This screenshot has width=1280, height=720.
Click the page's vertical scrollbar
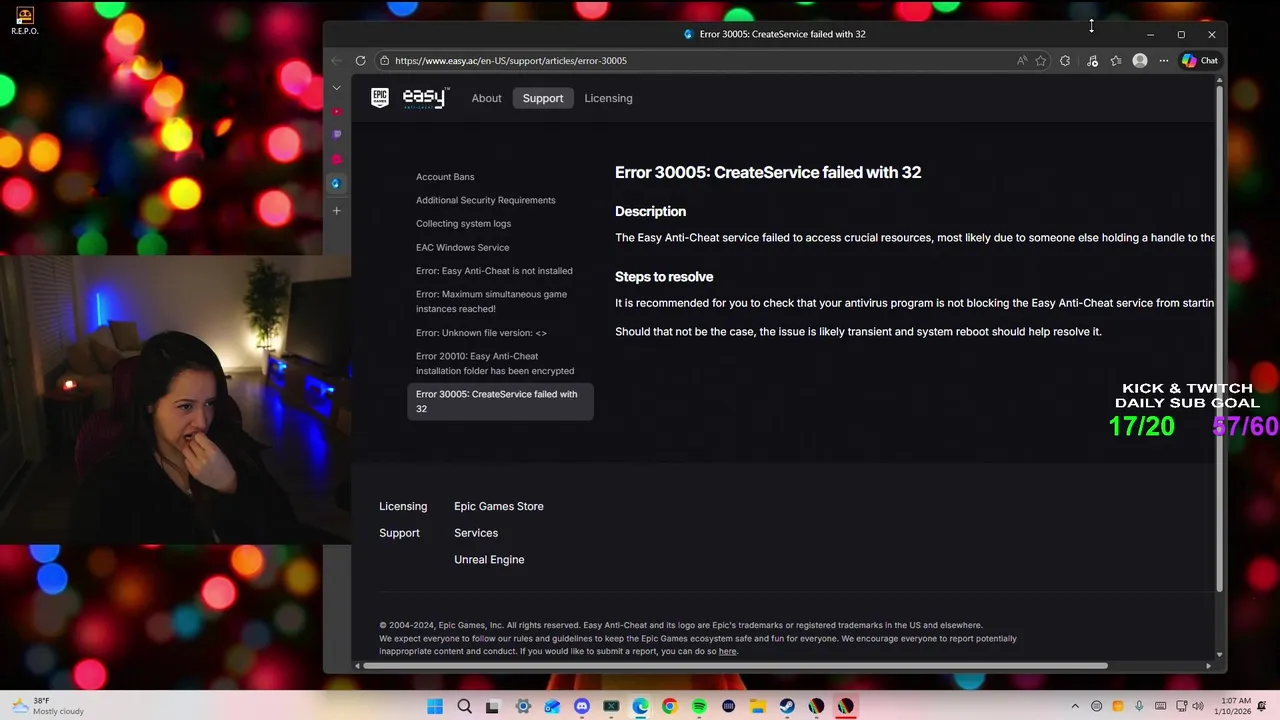pyautogui.click(x=1219, y=338)
